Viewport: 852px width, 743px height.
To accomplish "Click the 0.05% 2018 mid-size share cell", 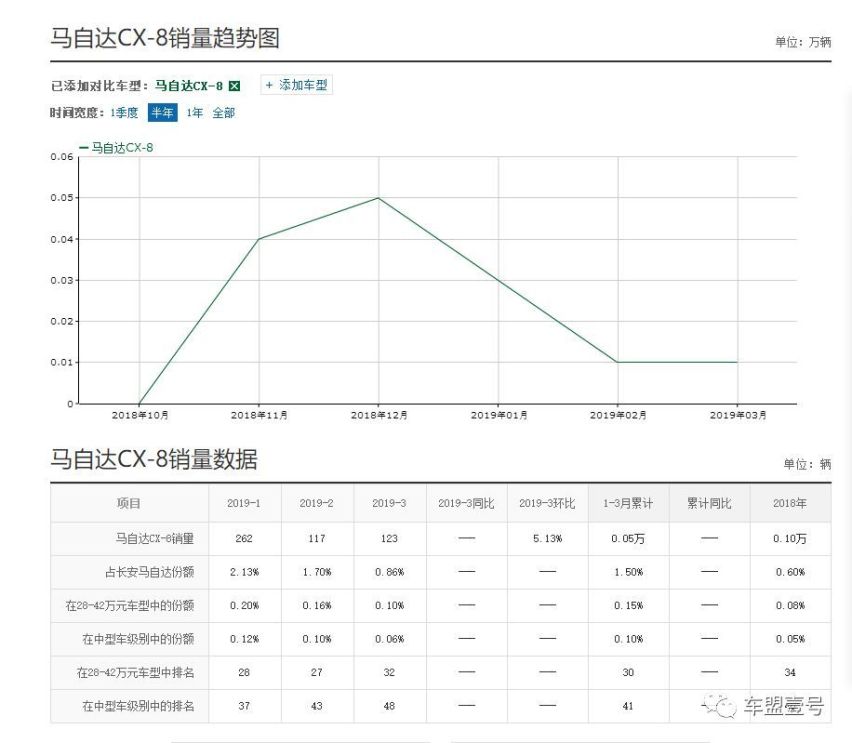I will pos(790,639).
